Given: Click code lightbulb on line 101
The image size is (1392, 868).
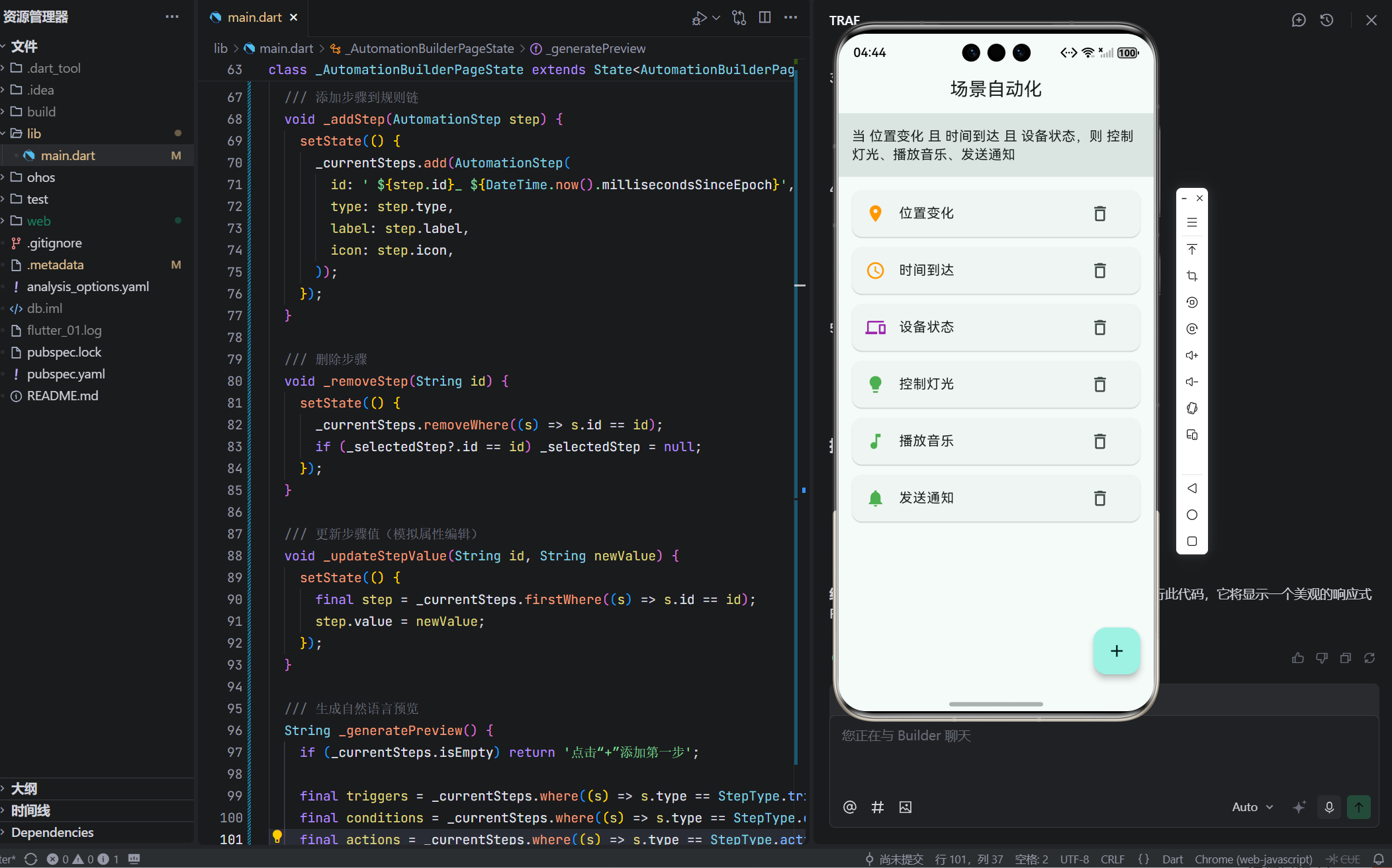Looking at the screenshot, I should click(277, 836).
